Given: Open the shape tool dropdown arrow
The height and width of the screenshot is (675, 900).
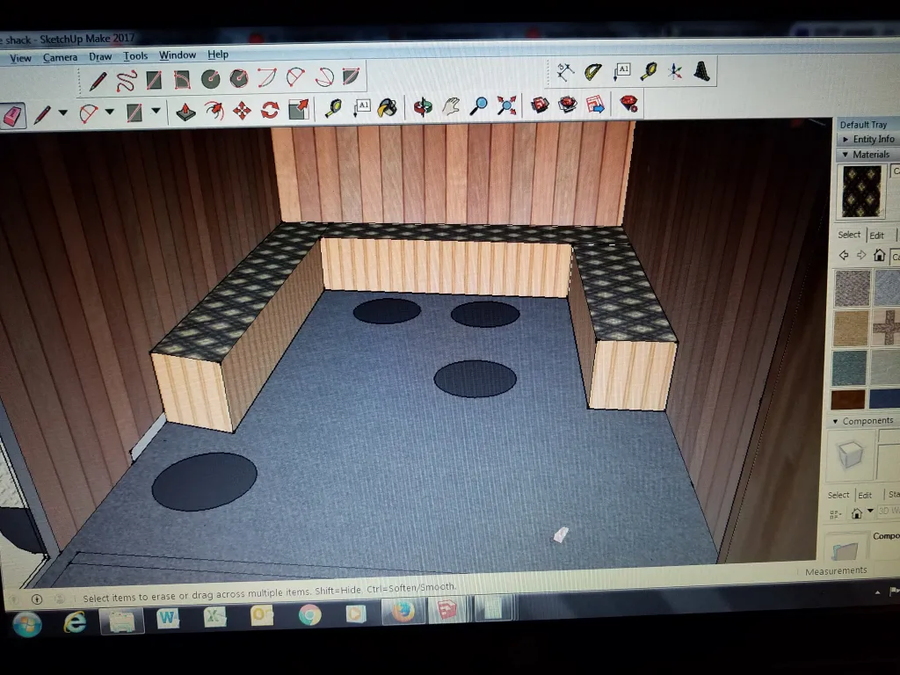Looking at the screenshot, I should pos(156,111).
